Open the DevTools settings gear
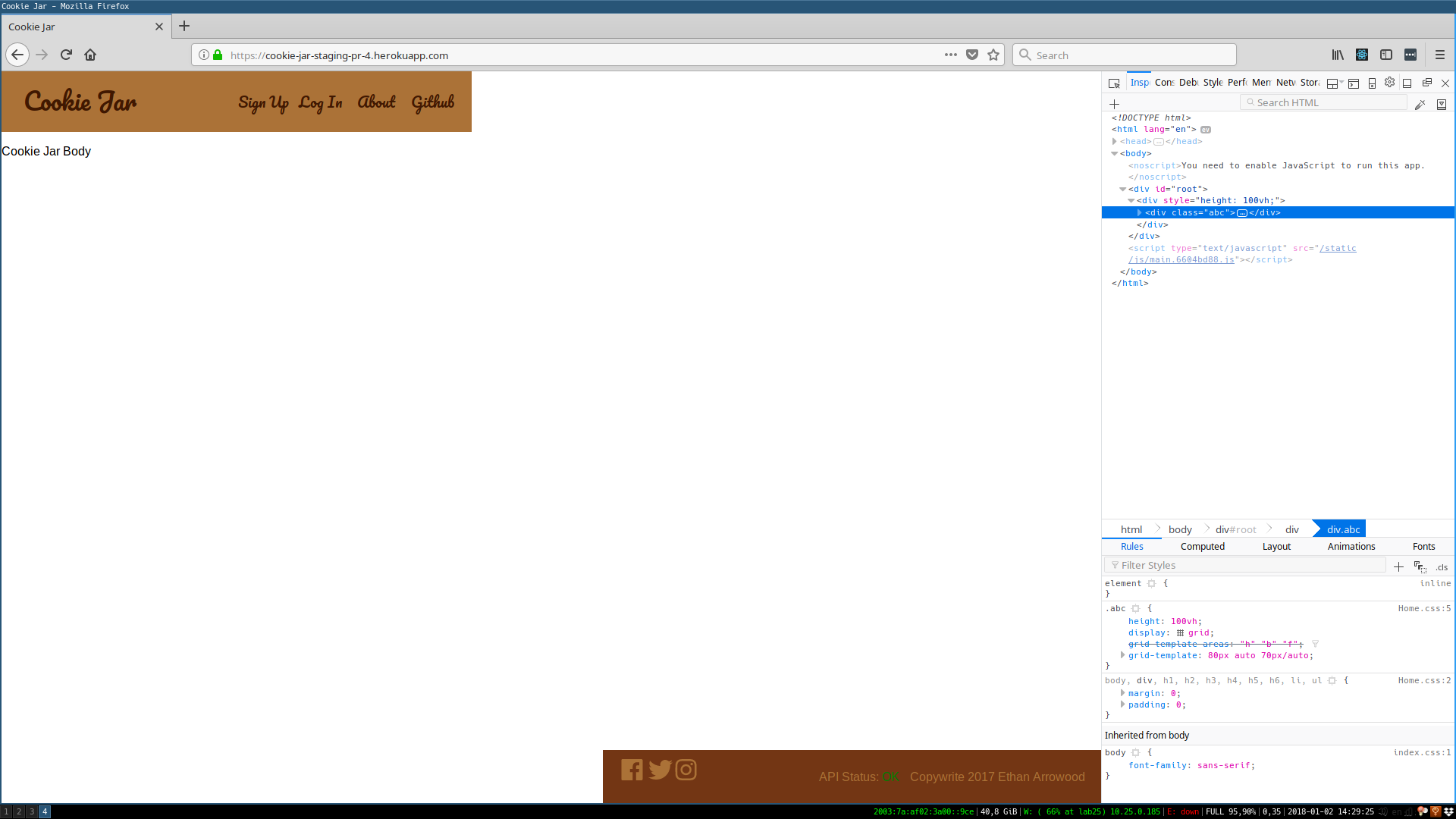Screen dimensions: 1456x819 (1390, 83)
